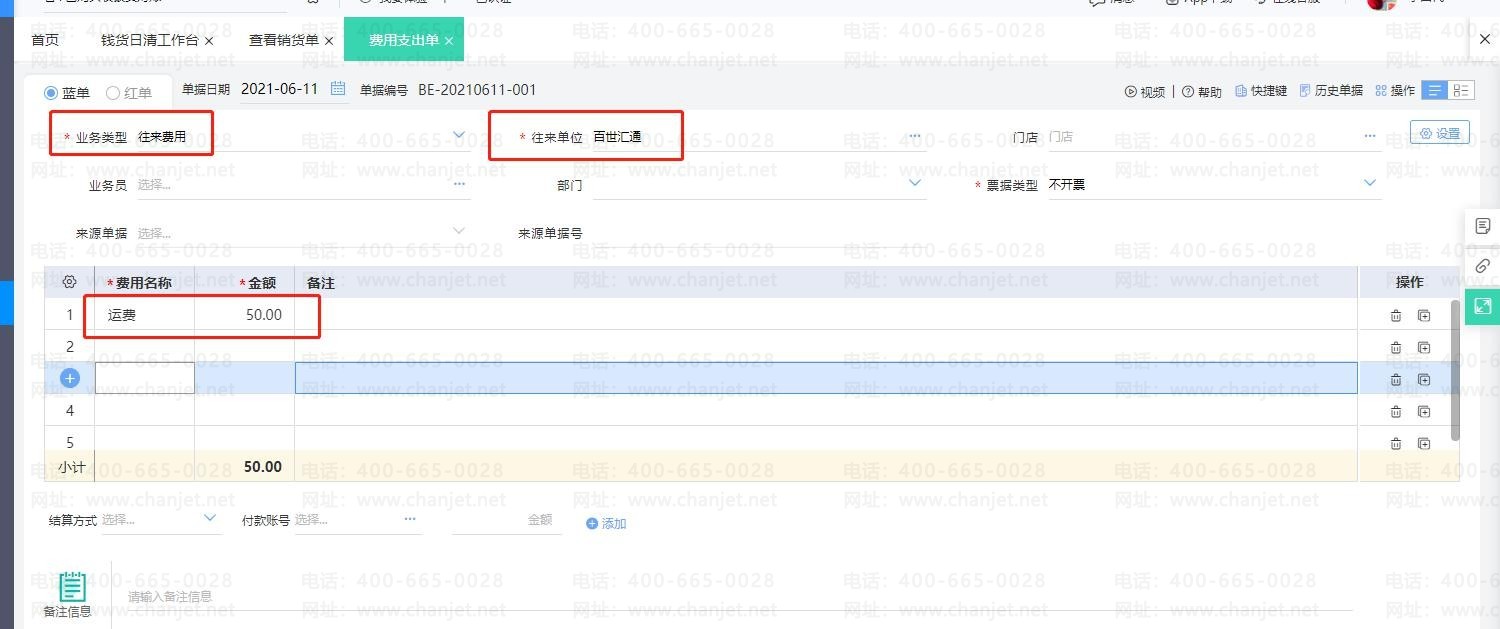Click the 50.00 amount cell in row 1

tap(245, 315)
